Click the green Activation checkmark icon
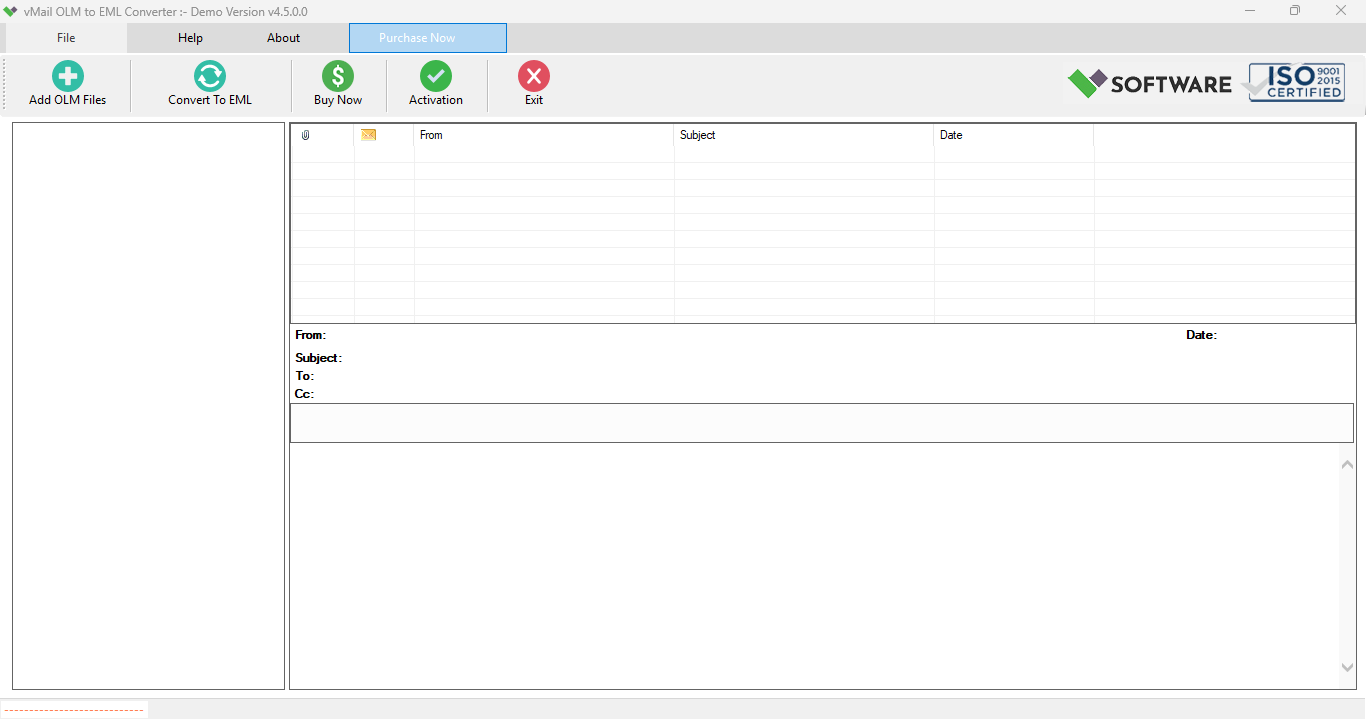 click(x=435, y=75)
